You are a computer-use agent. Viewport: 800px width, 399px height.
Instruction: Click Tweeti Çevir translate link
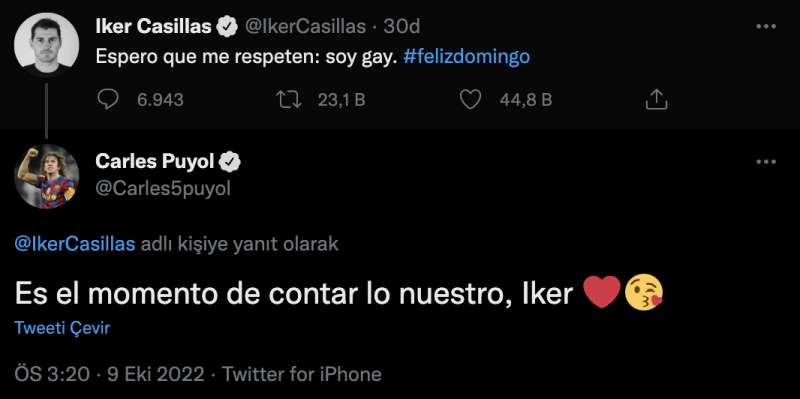pos(62,328)
